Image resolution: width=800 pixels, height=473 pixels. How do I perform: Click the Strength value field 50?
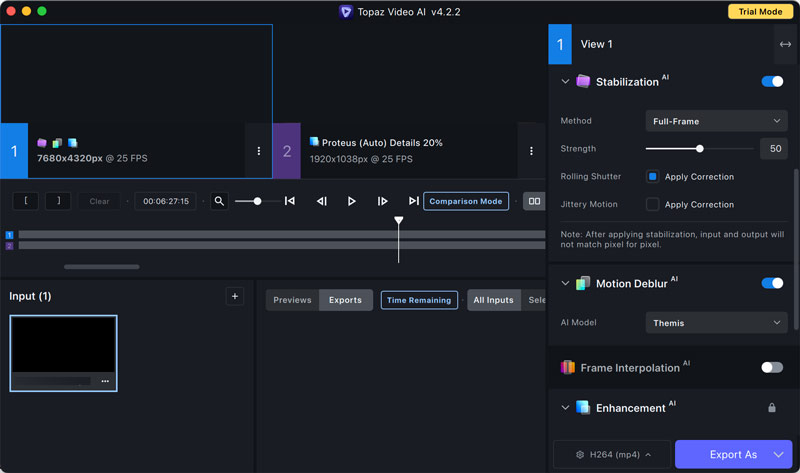[x=775, y=148]
